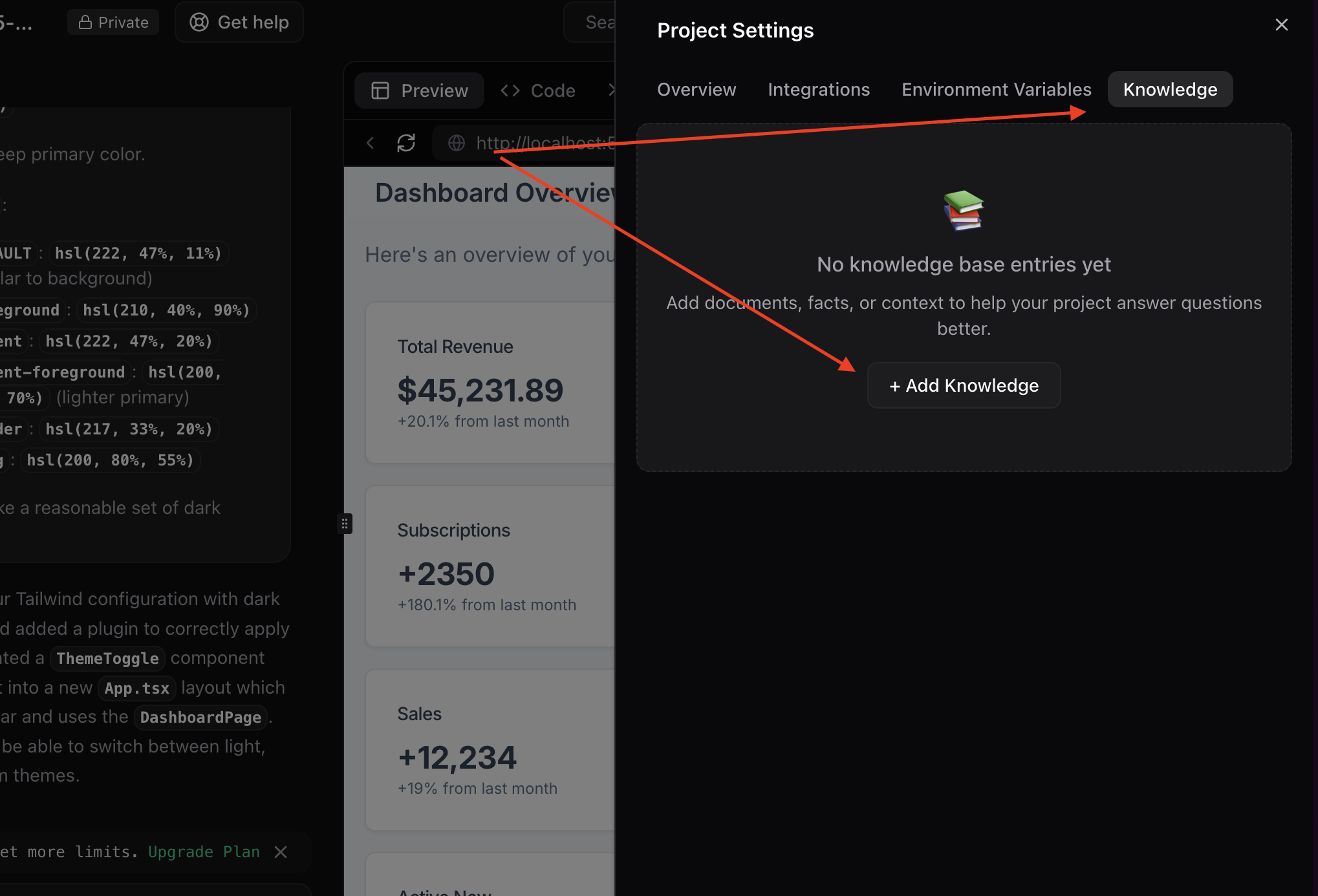Click the Project Settings title
The width and height of the screenshot is (1318, 896).
[x=735, y=30]
